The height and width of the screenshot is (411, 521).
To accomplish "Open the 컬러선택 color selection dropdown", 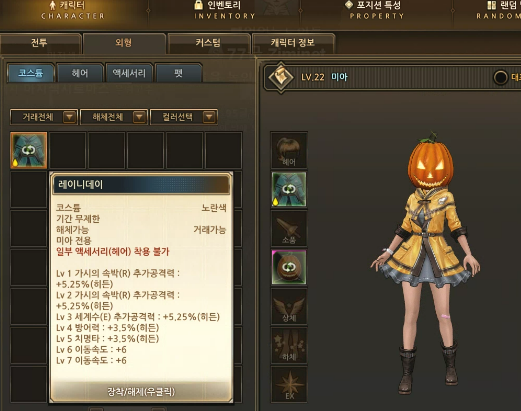I will pyautogui.click(x=184, y=117).
